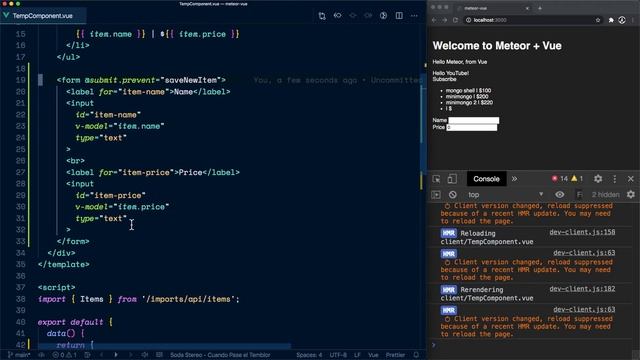Go forward in the browser
Image resolution: width=640 pixels, height=360 pixels.
click(444, 20)
